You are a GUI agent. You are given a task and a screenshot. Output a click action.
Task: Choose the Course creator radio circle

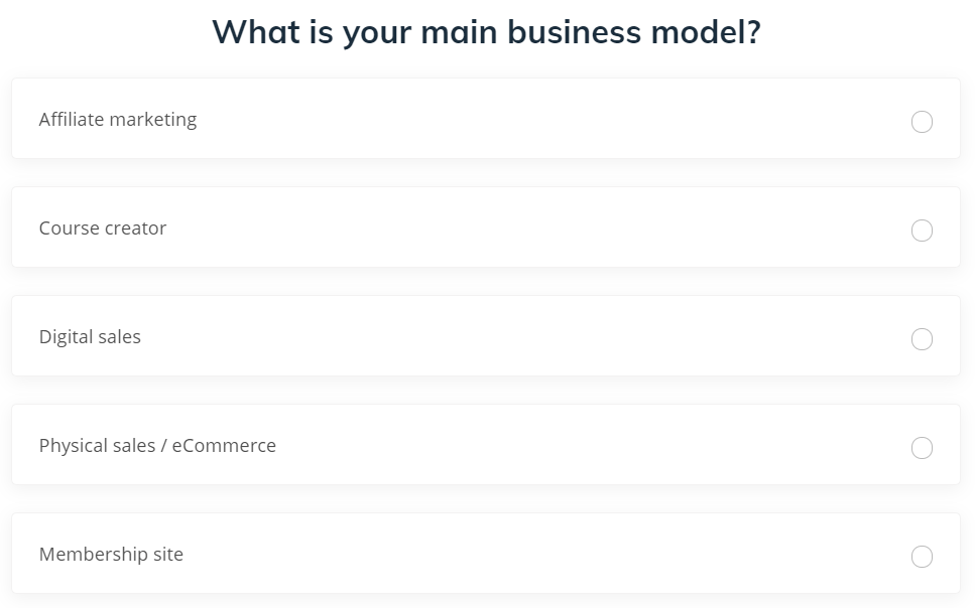coord(922,230)
